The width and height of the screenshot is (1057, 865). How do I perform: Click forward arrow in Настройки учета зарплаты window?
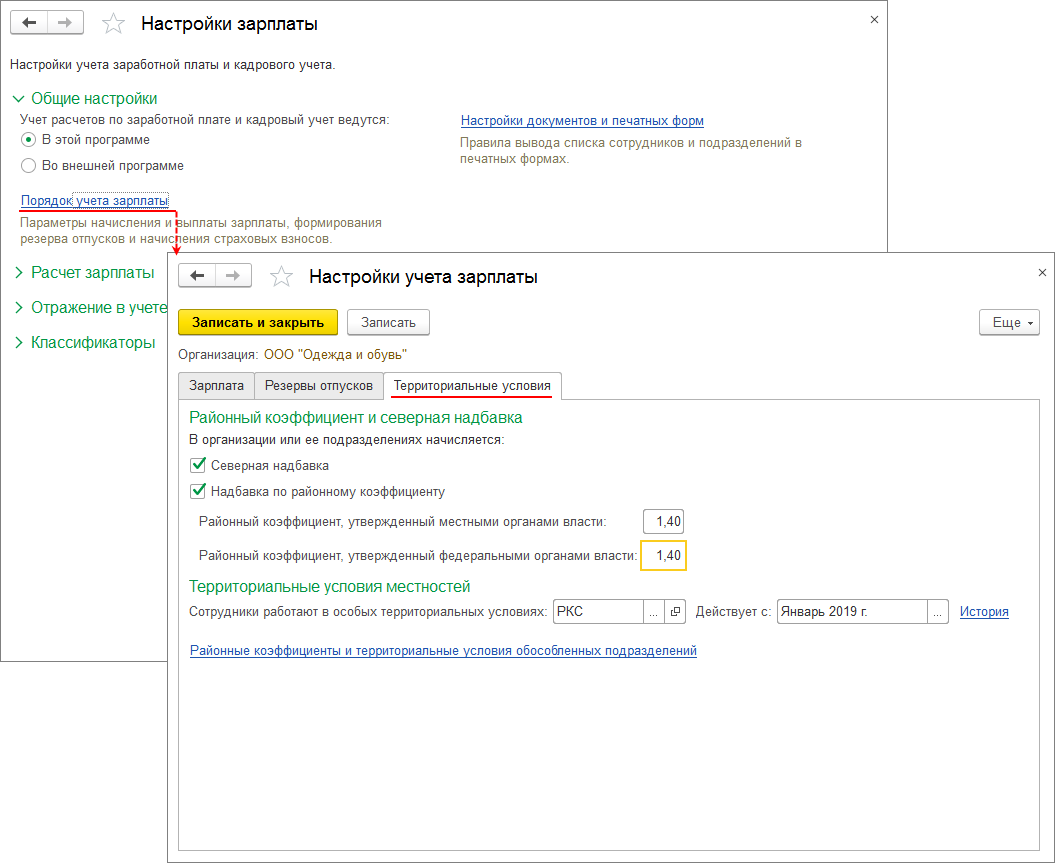(x=232, y=277)
